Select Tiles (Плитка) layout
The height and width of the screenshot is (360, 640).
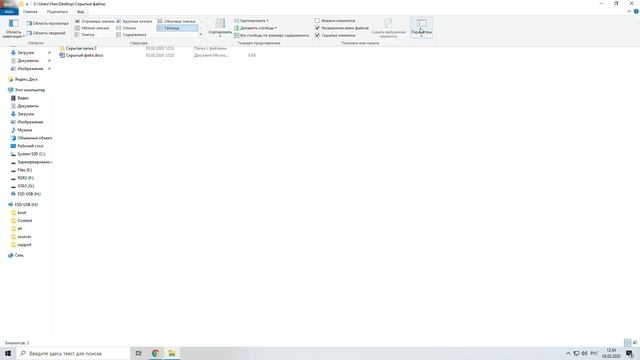coord(85,35)
